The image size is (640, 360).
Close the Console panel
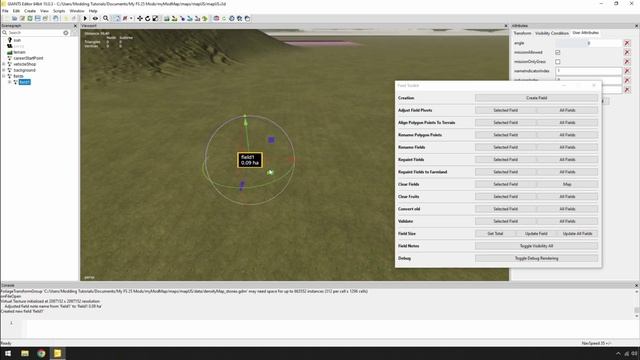pyautogui.click(x=636, y=285)
